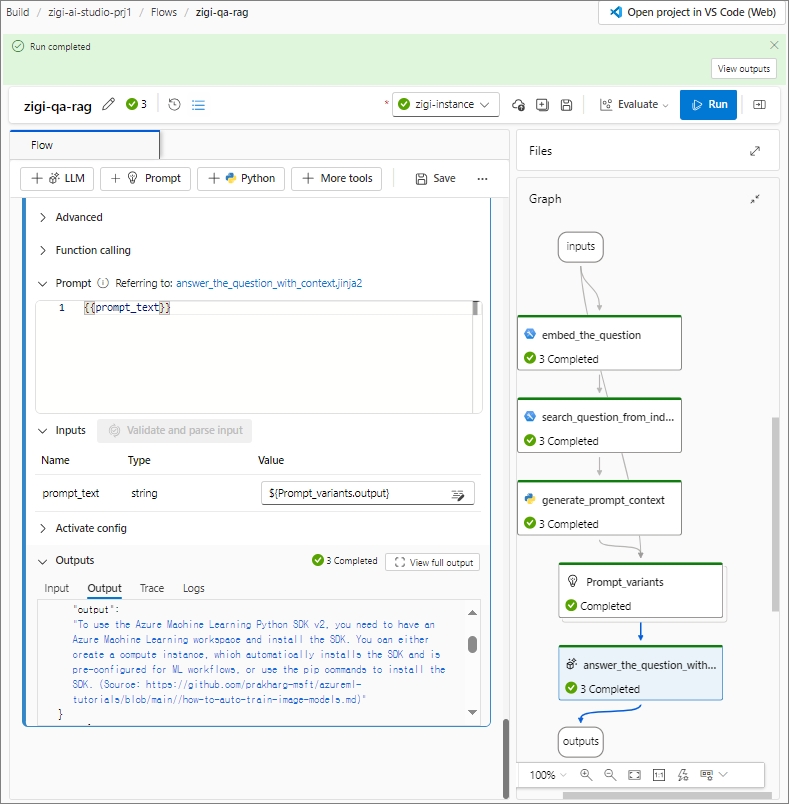Open the graph minimap options icon
This screenshot has width=789, height=804.
coord(706,775)
